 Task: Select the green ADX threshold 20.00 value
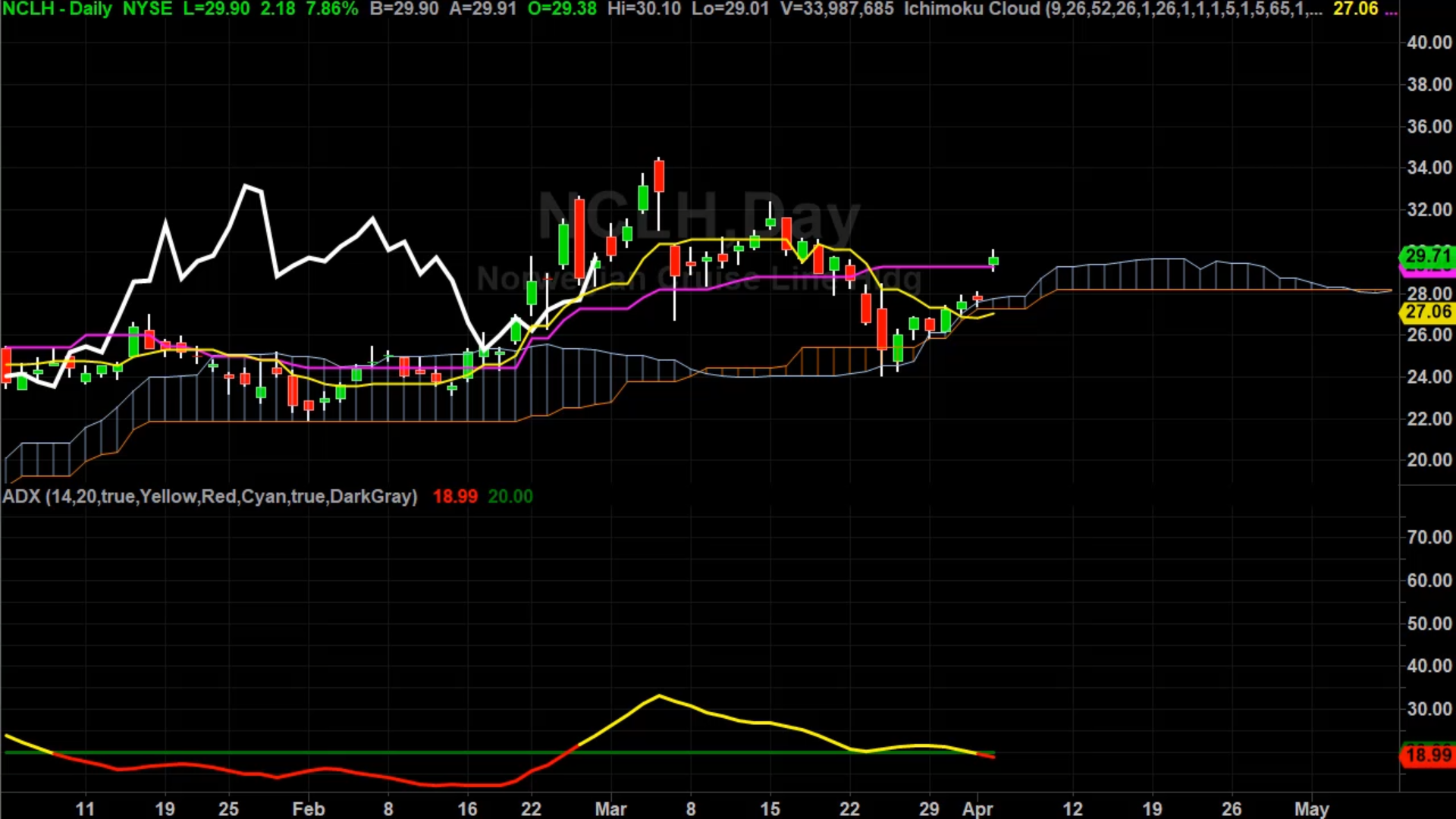(510, 497)
